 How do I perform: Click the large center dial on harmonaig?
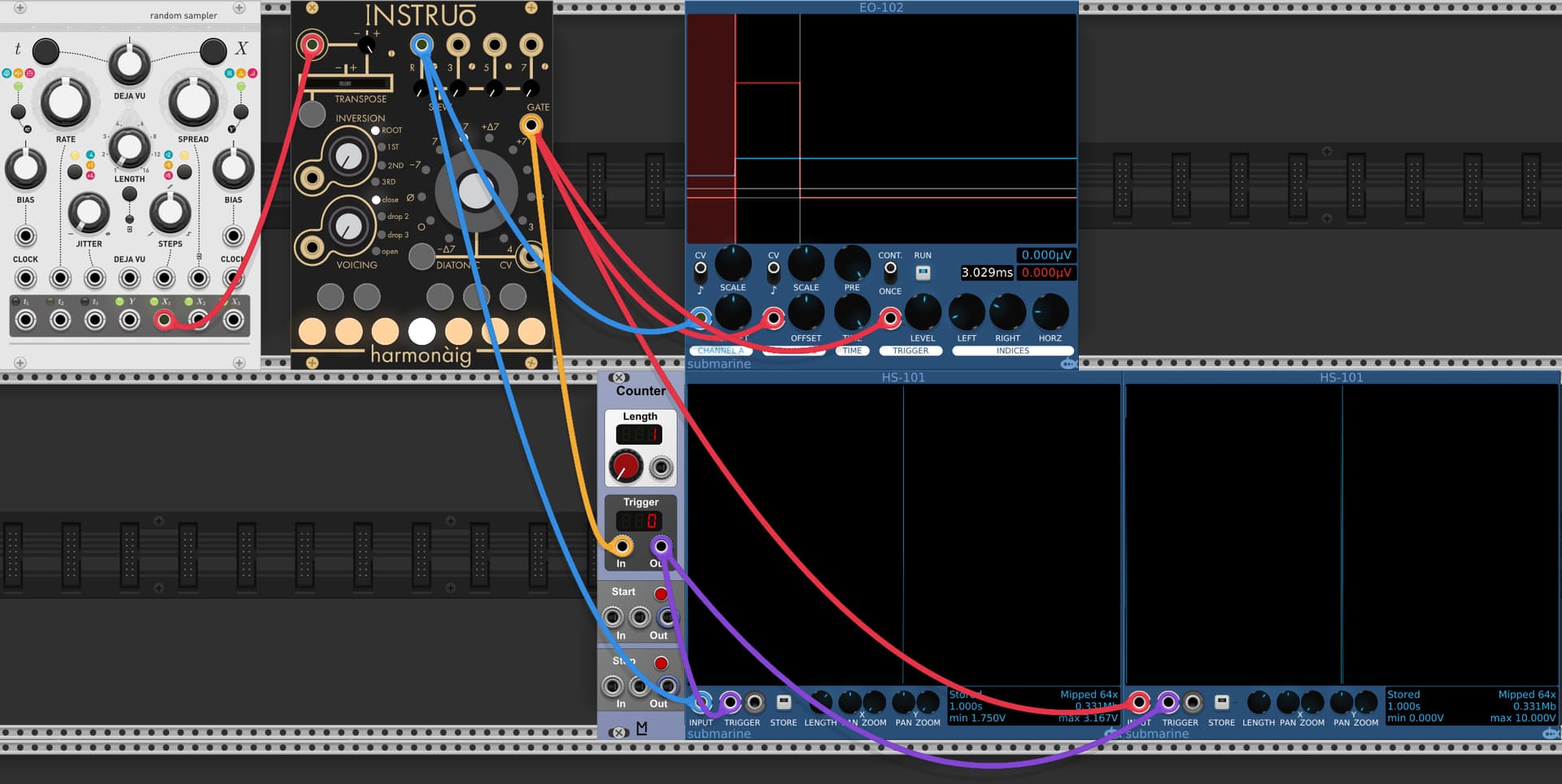tap(476, 191)
